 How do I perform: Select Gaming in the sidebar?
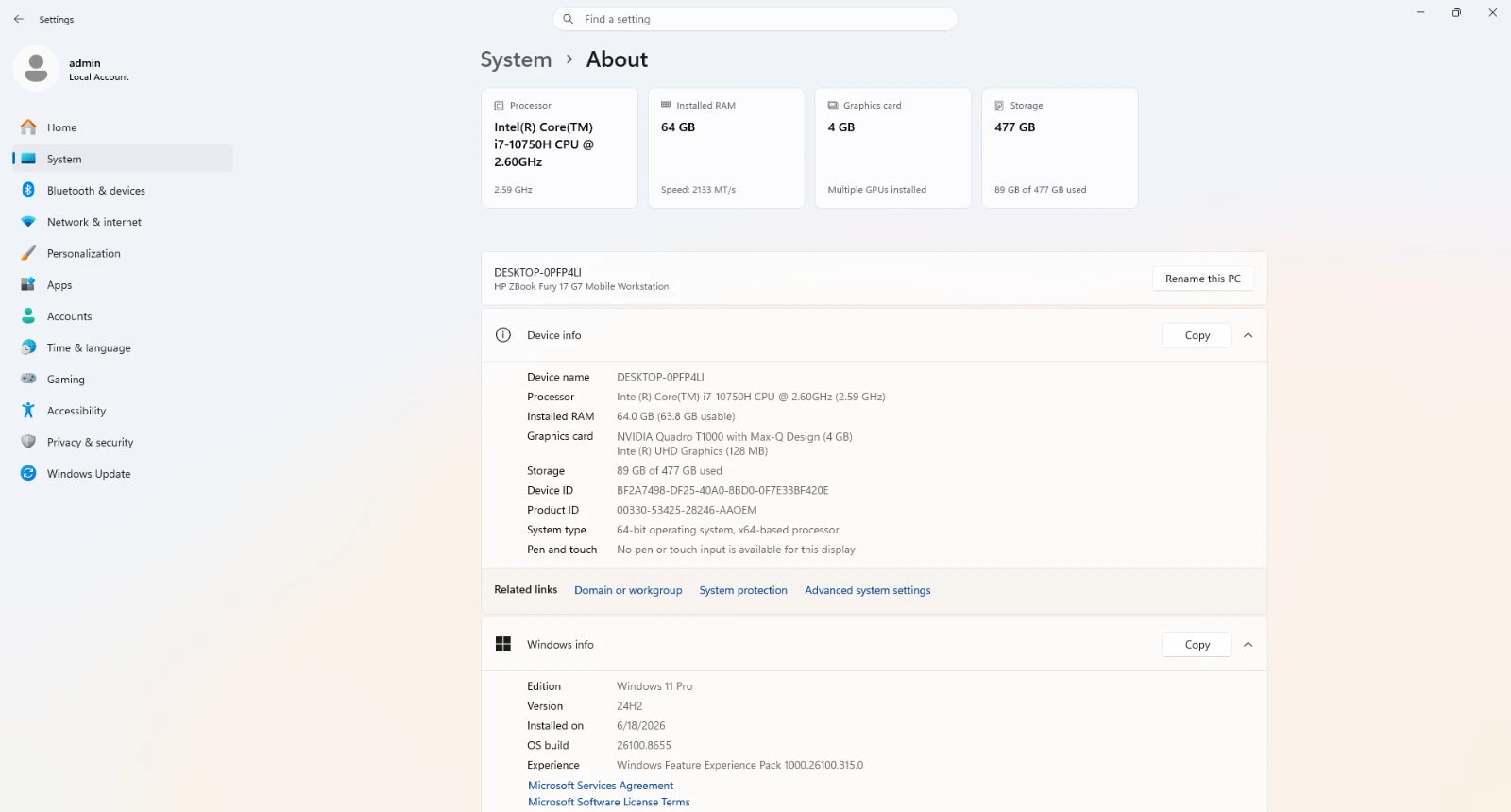tap(123, 379)
